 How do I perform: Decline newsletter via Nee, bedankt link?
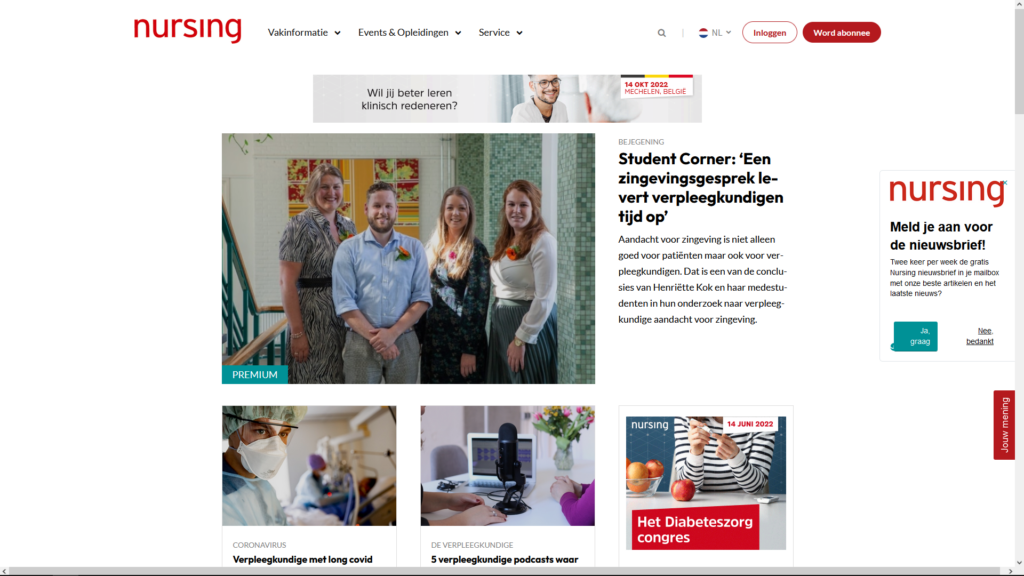coord(980,336)
